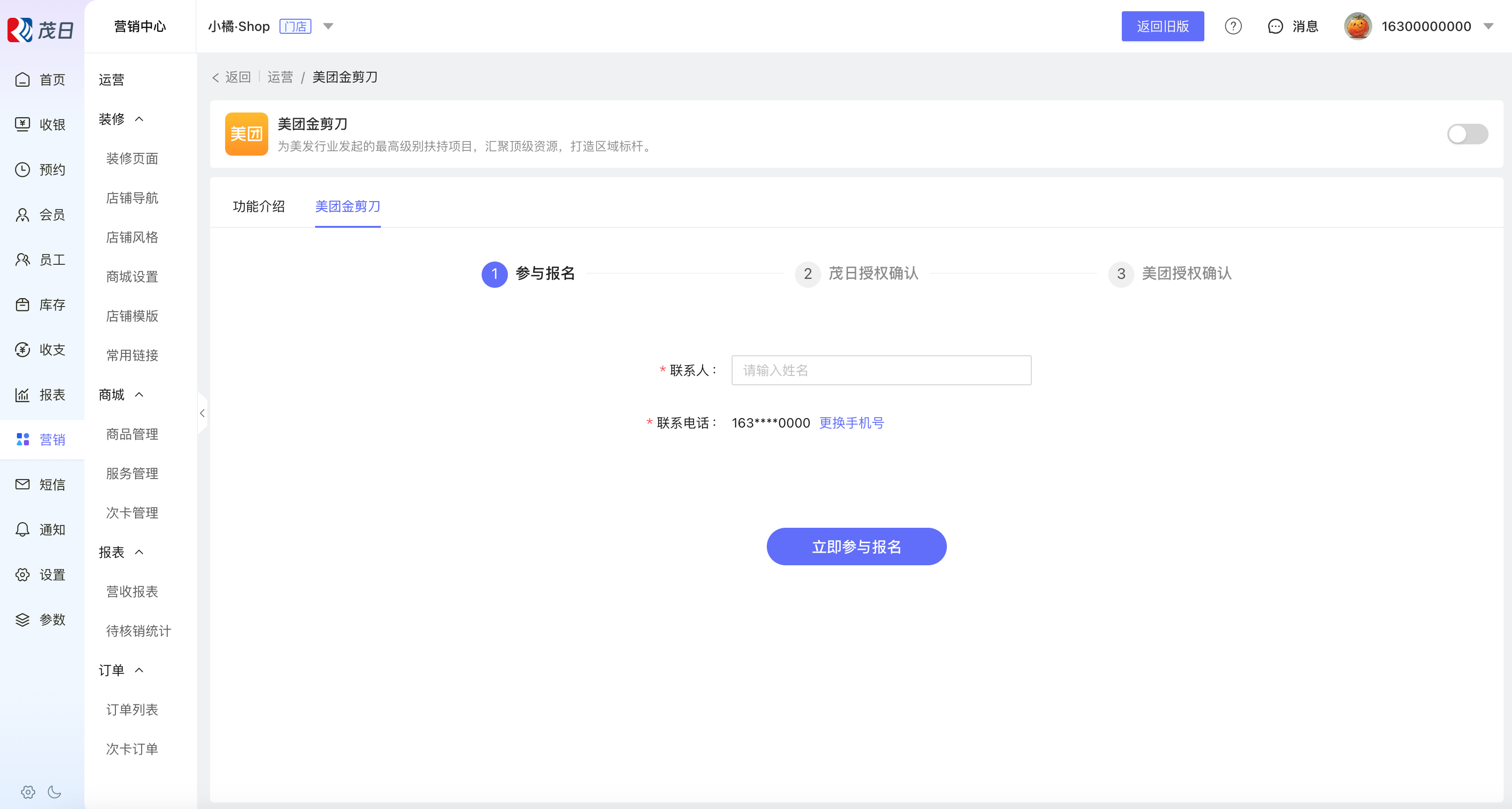Viewport: 1512px width, 809px height.
Task: Open the 小橘·Shop store dropdown arrow
Action: [x=329, y=26]
